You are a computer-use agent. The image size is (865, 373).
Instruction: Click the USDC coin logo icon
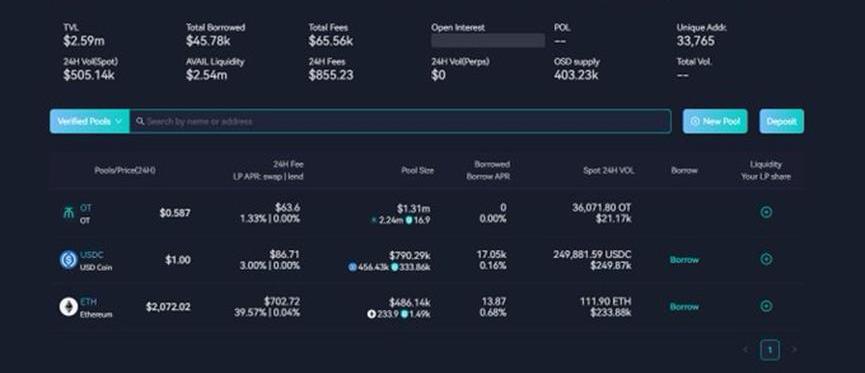click(x=68, y=260)
